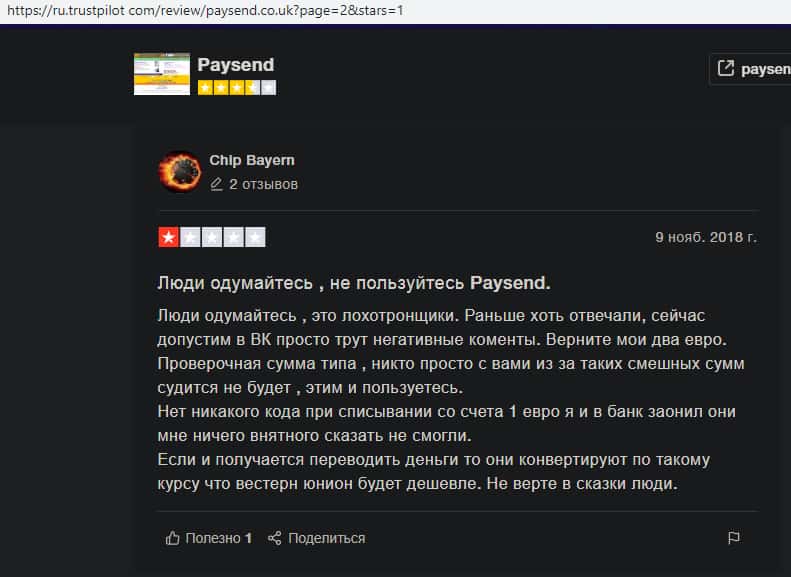This screenshot has height=577, width=791.
Task: Click the share icon next to Поделиться
Action: [x=274, y=538]
